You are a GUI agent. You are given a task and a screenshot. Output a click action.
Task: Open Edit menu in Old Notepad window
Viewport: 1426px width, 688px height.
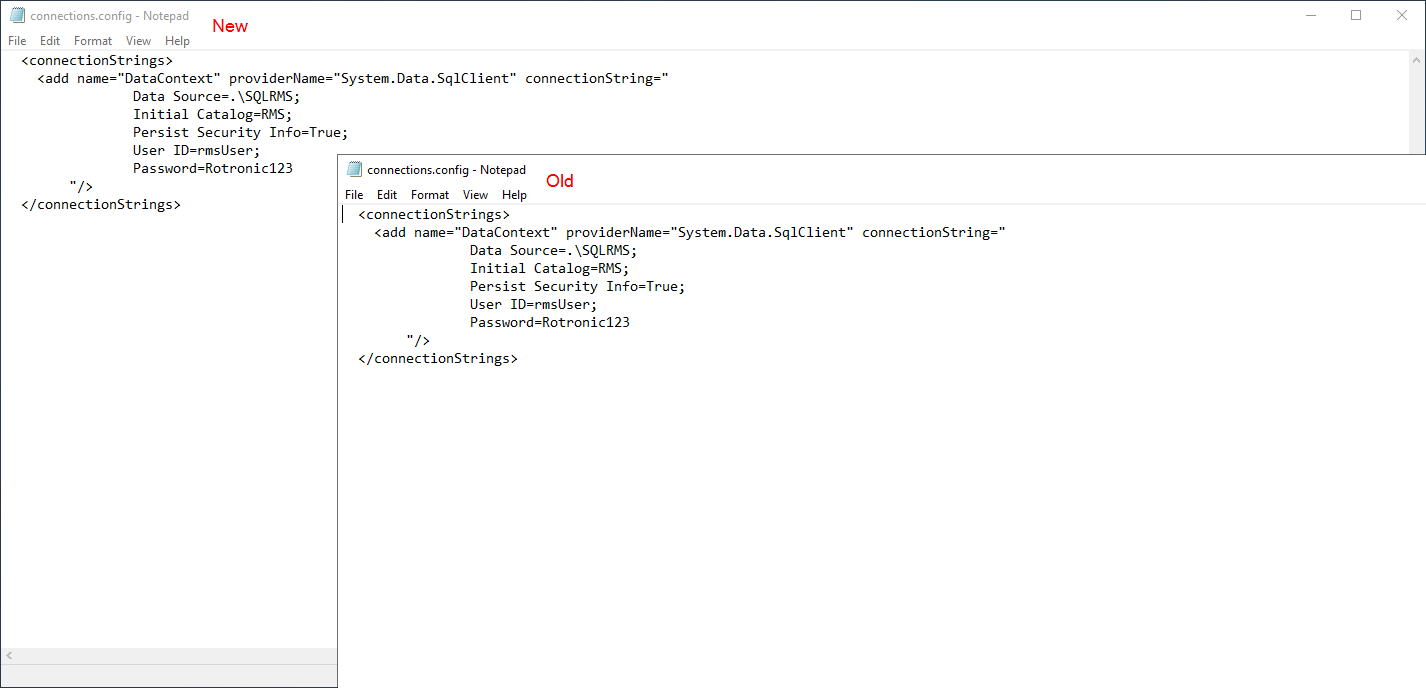point(387,195)
